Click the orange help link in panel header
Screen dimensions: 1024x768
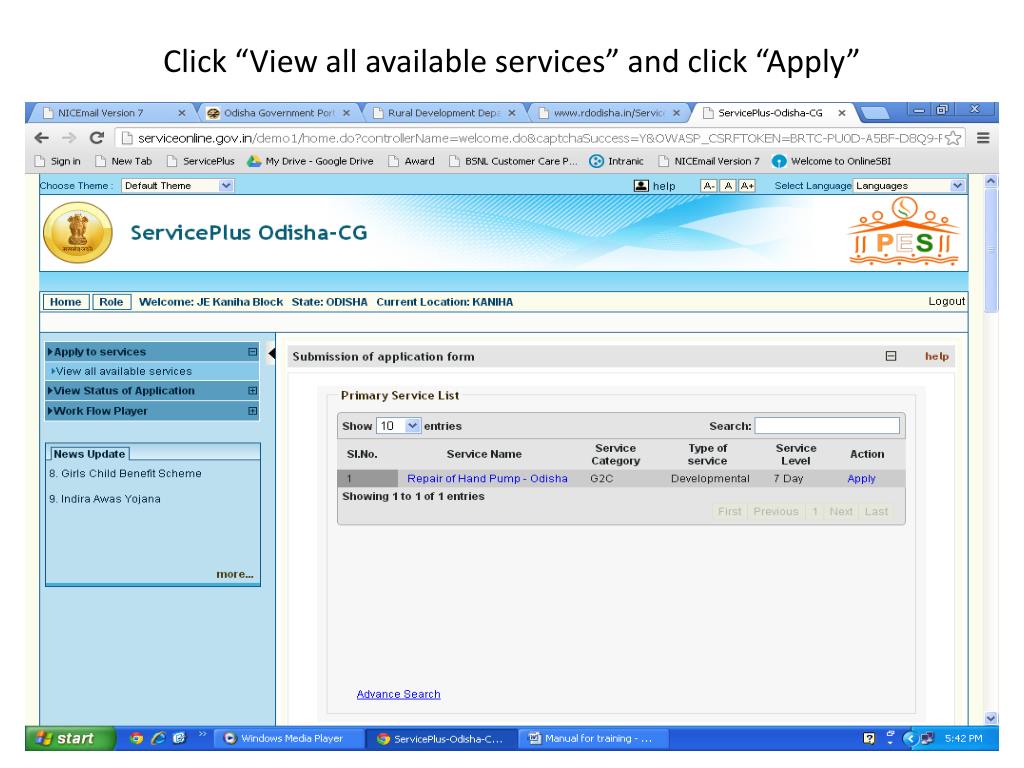click(x=936, y=356)
